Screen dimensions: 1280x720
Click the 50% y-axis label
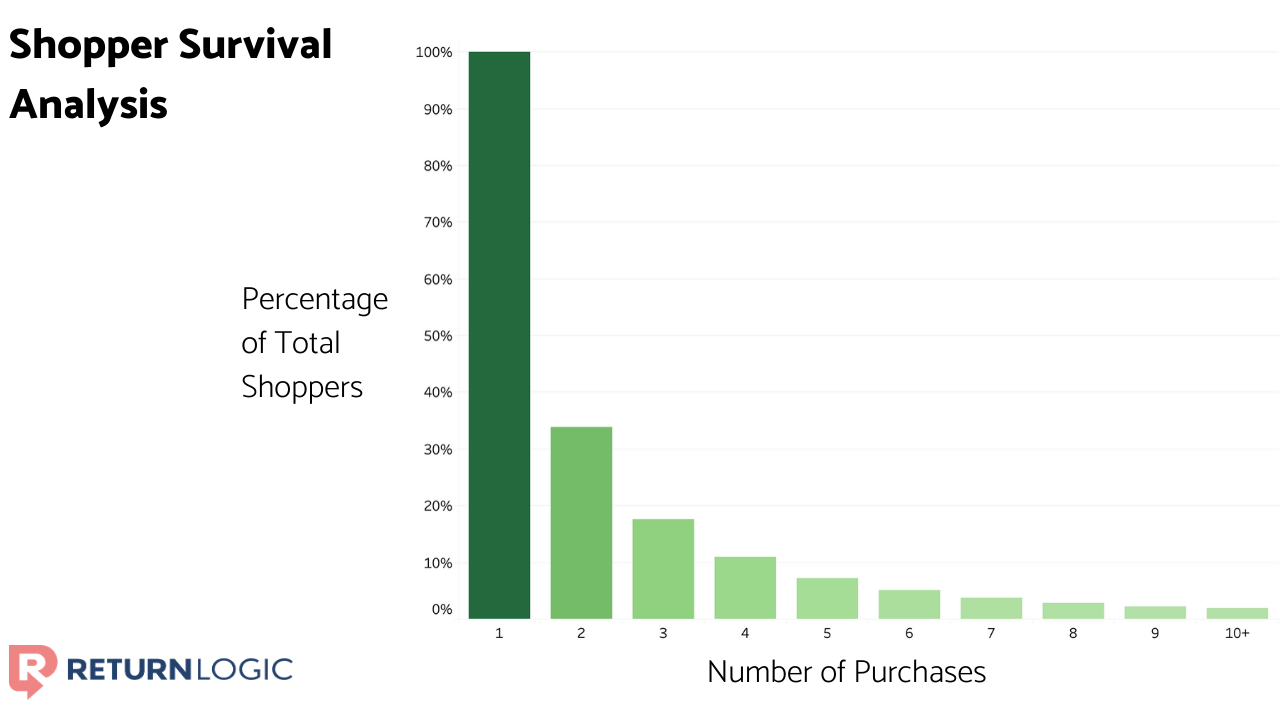tap(437, 336)
